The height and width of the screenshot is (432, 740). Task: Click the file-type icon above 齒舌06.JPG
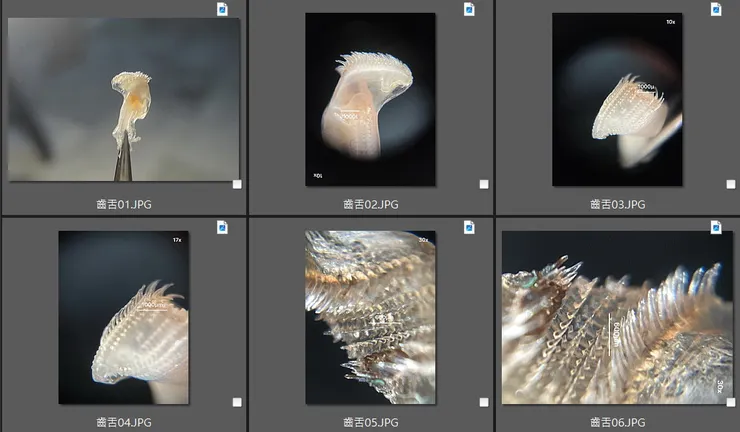pos(716,227)
